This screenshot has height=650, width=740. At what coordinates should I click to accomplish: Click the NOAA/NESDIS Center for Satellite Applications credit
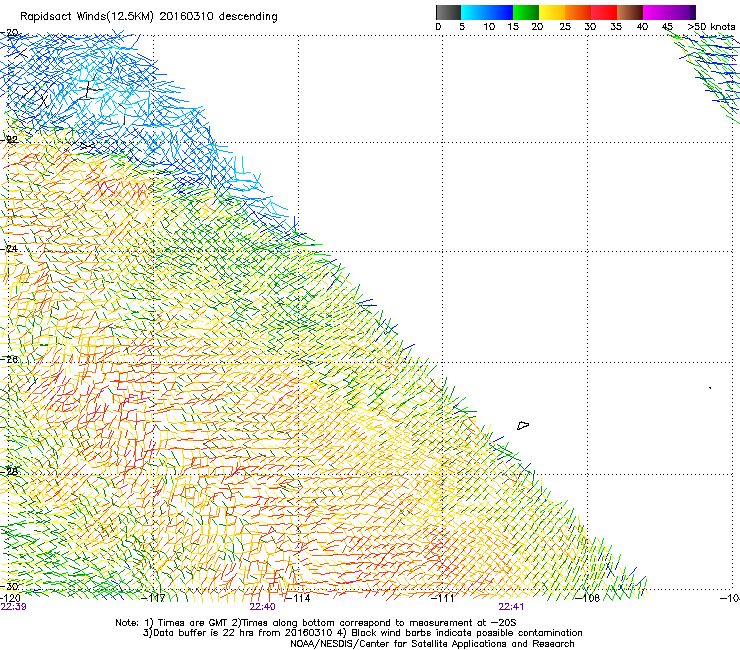point(432,644)
